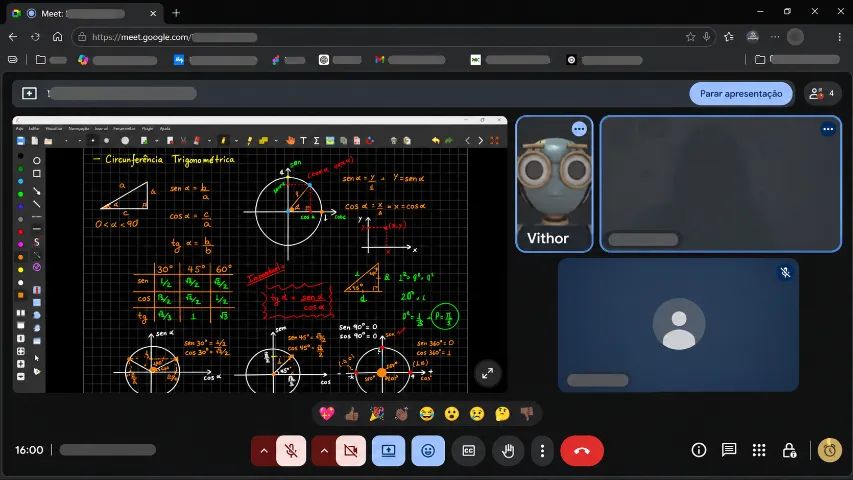Toggle the reactions emoji bar button
Viewport: 853px width, 480px height.
coord(428,451)
